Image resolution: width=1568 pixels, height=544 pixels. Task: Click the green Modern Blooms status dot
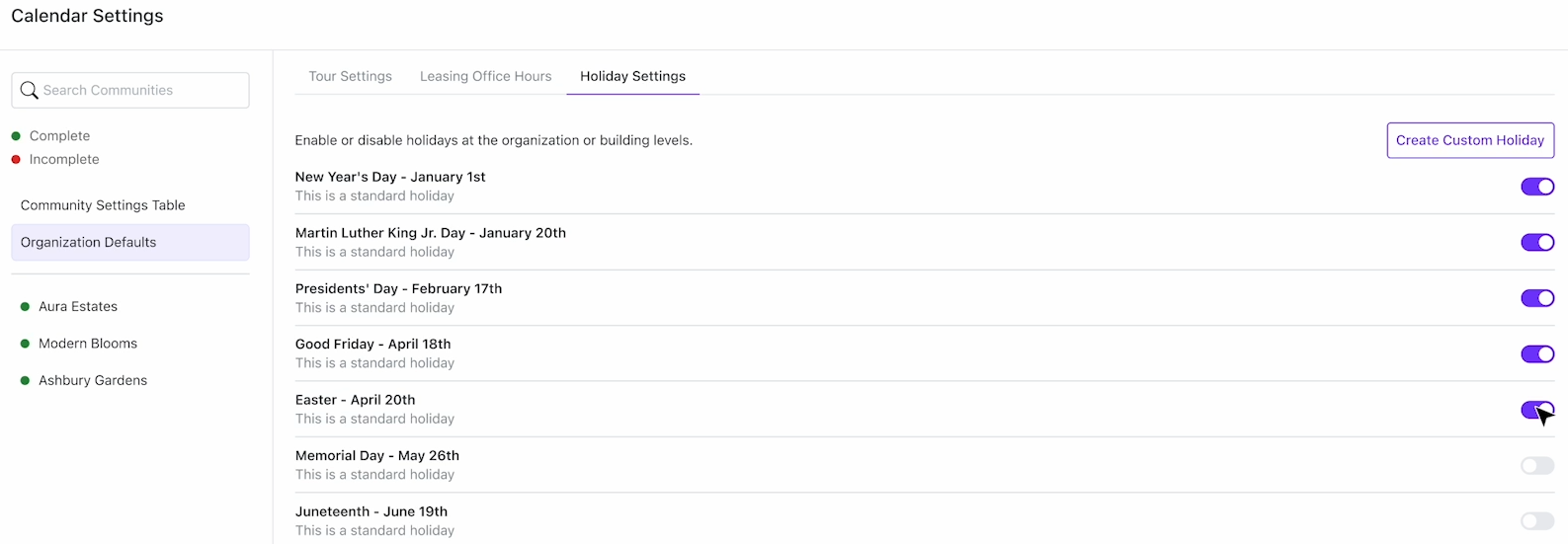point(25,344)
